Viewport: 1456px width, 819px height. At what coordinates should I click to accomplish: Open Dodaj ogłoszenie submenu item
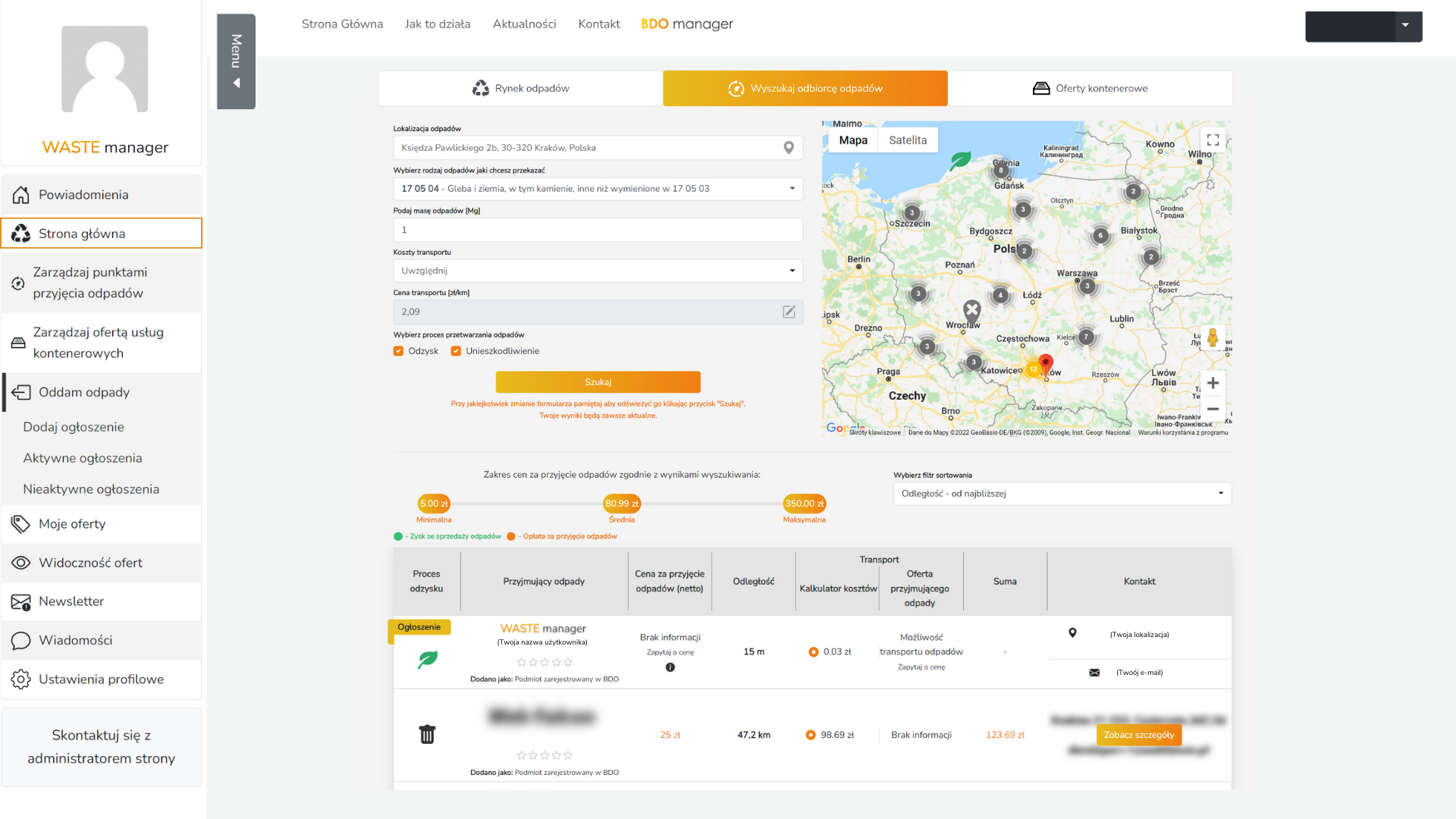[x=74, y=427]
